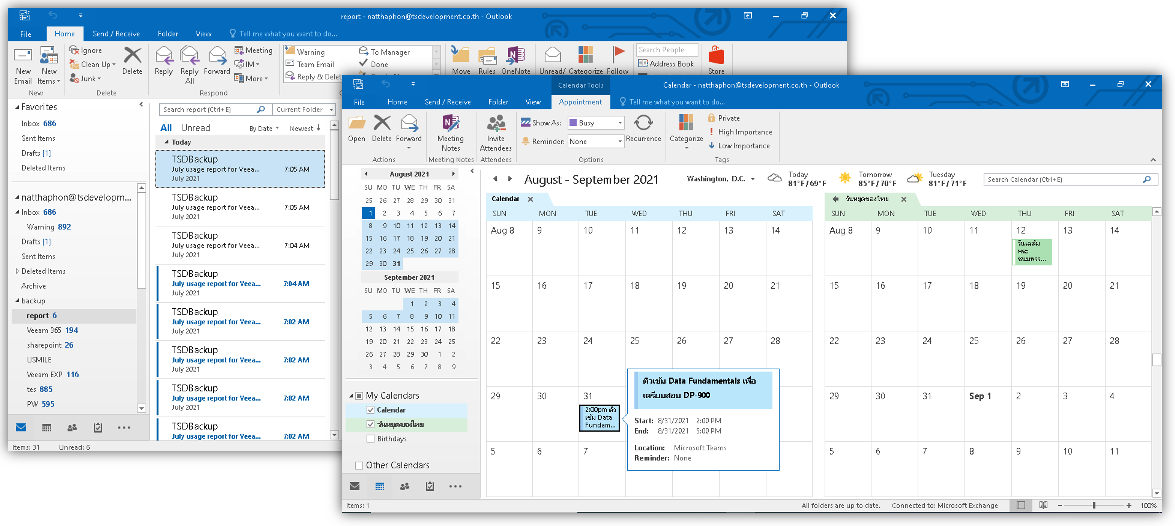Open the Reminder None dropdown
The image size is (1175, 526).
620,141
